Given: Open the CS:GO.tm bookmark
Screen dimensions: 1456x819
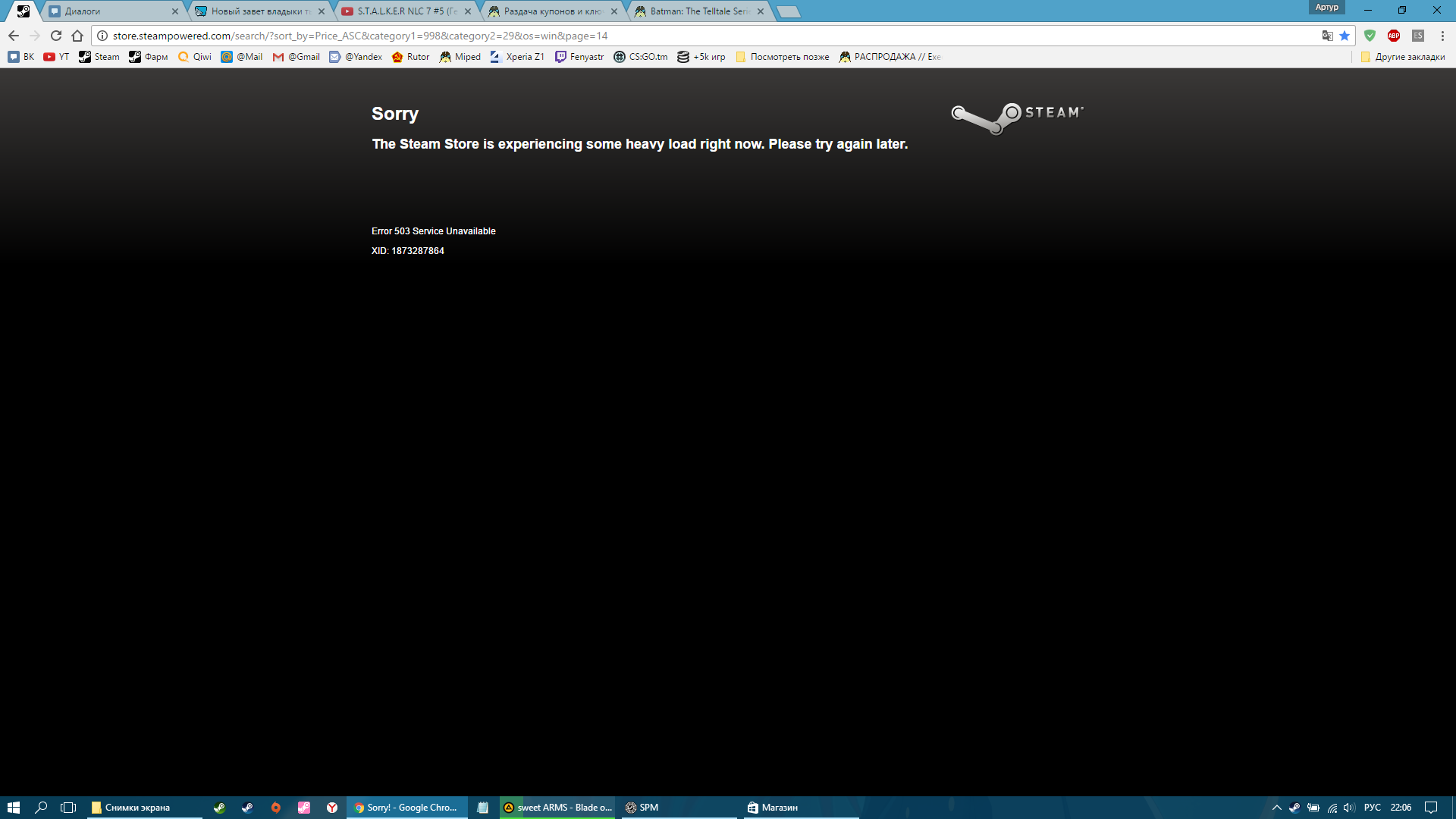Looking at the screenshot, I should tap(642, 57).
